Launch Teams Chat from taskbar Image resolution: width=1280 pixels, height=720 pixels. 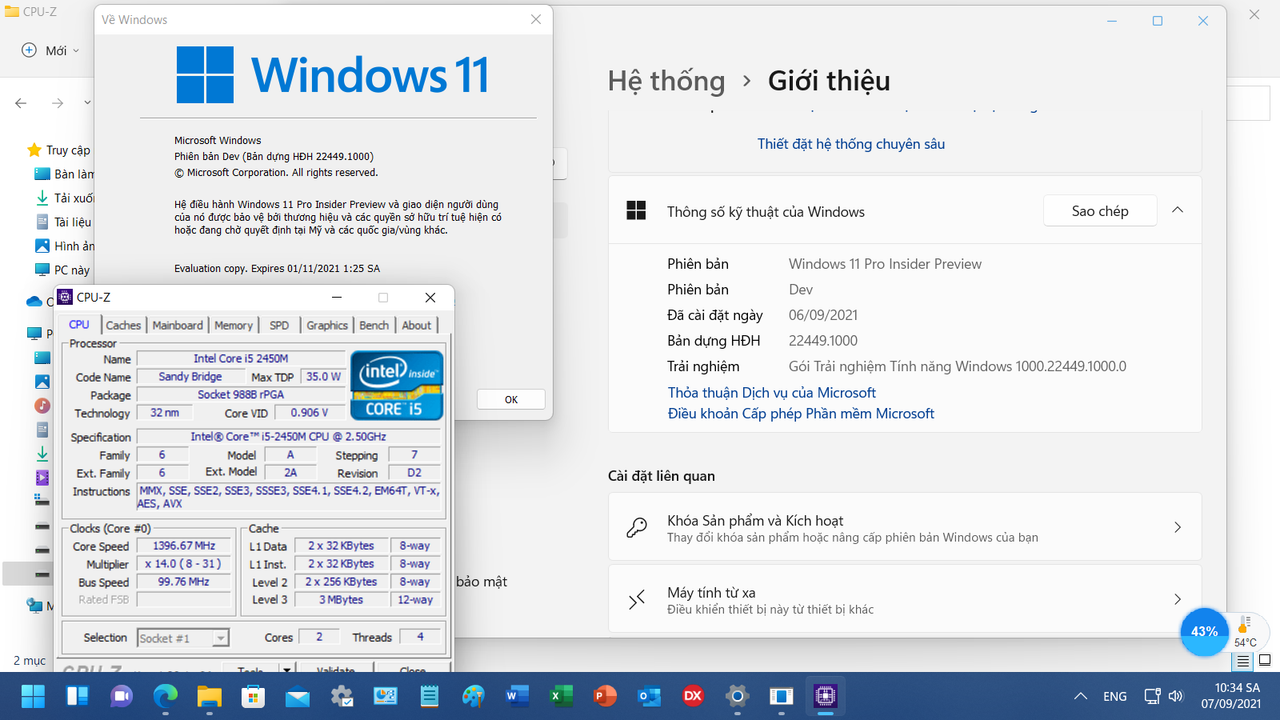pos(121,696)
